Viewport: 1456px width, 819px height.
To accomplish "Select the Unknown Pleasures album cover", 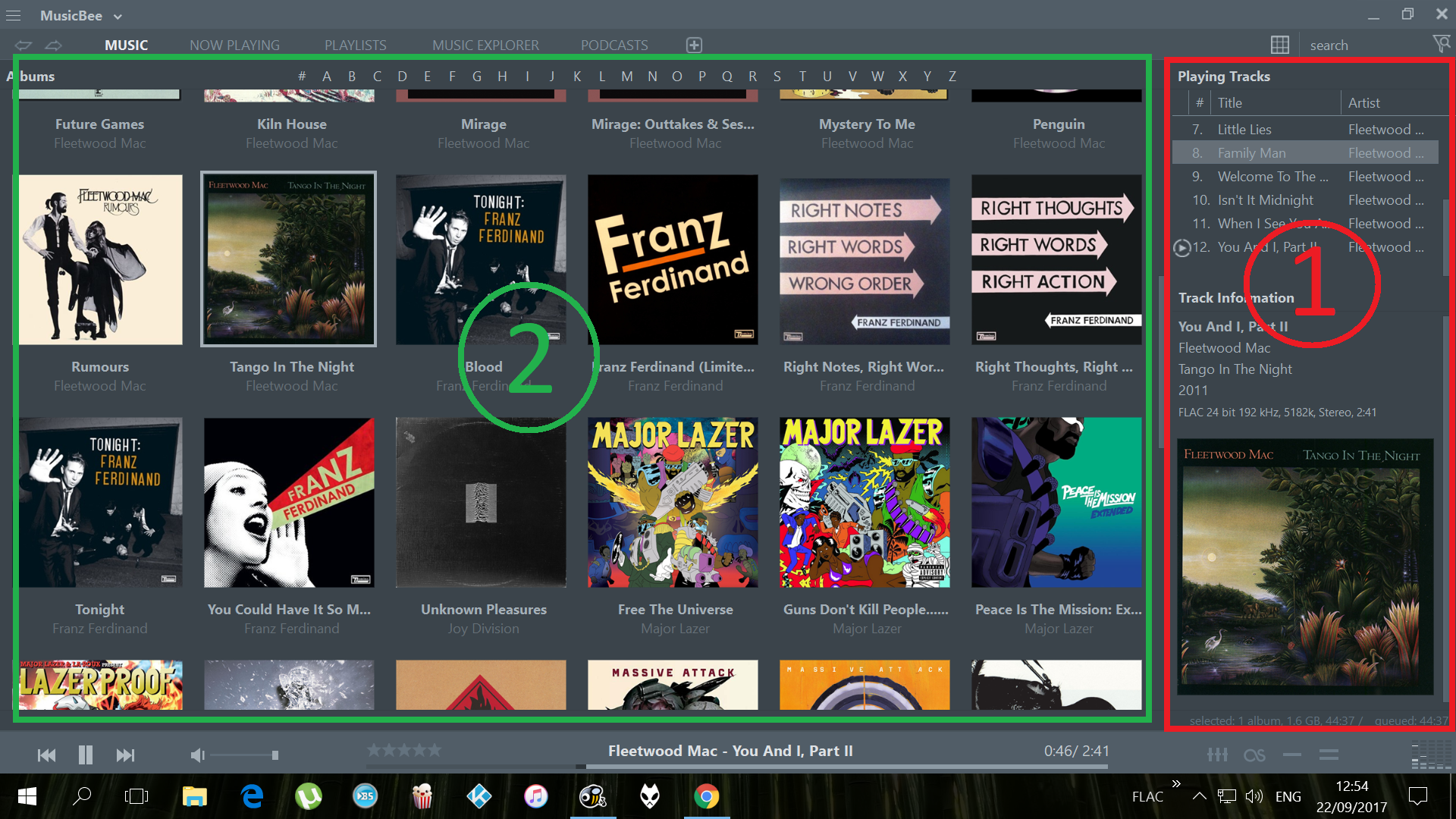I will 481,502.
